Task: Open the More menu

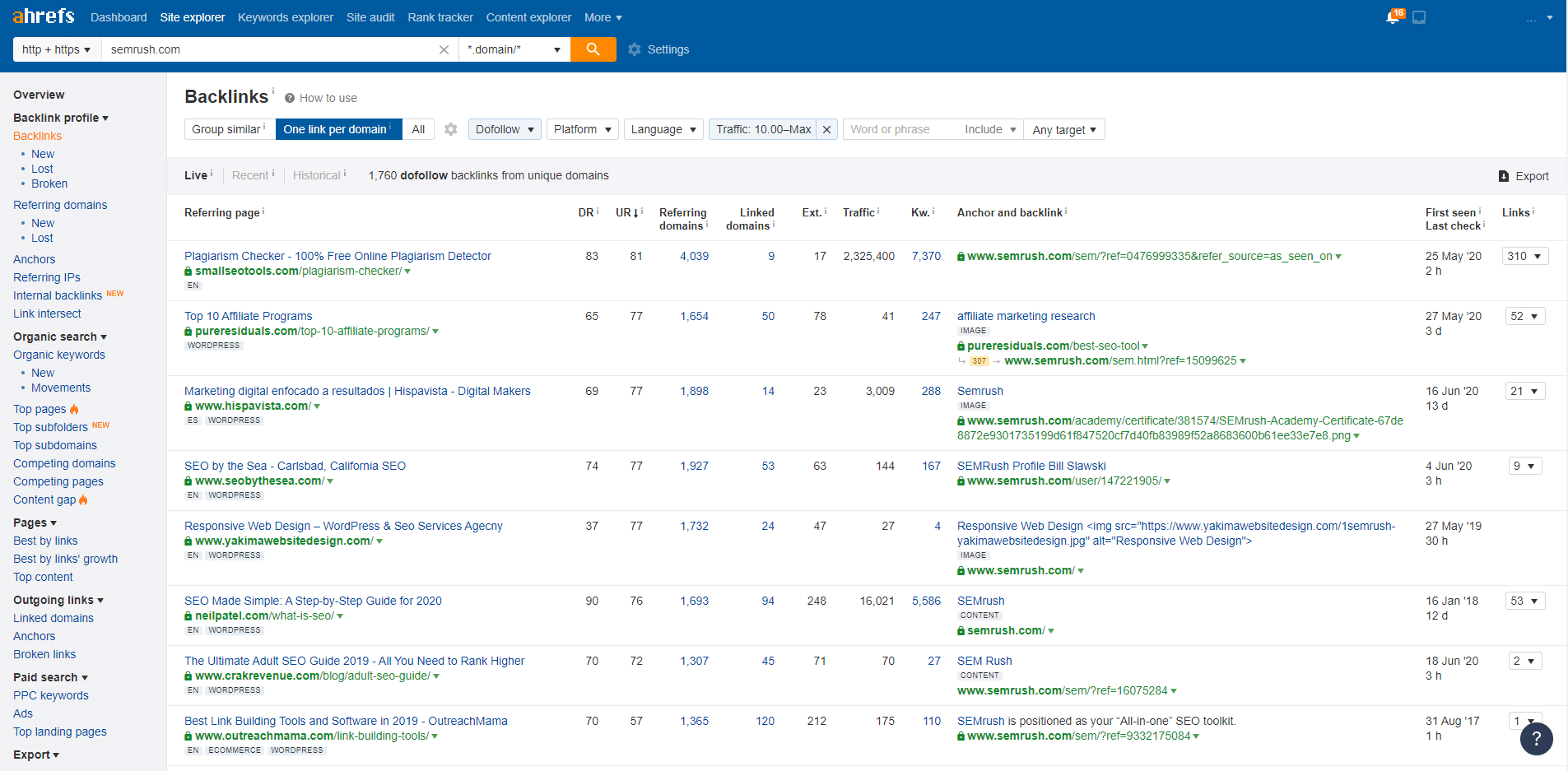Action: pyautogui.click(x=603, y=17)
